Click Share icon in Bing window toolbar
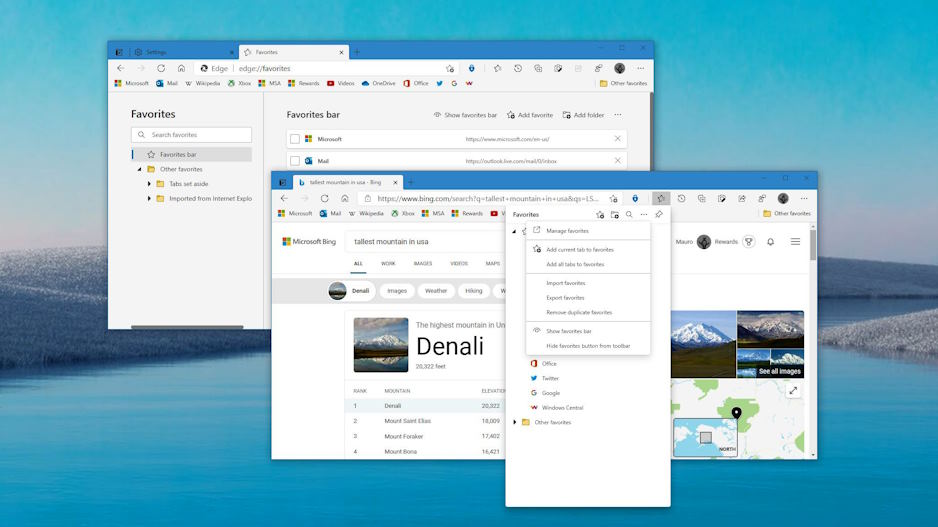 point(742,198)
